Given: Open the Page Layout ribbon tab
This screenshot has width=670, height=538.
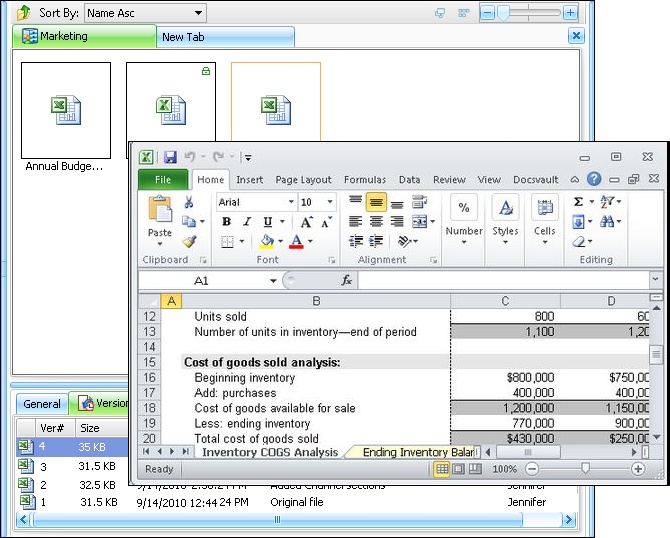Looking at the screenshot, I should click(x=303, y=180).
